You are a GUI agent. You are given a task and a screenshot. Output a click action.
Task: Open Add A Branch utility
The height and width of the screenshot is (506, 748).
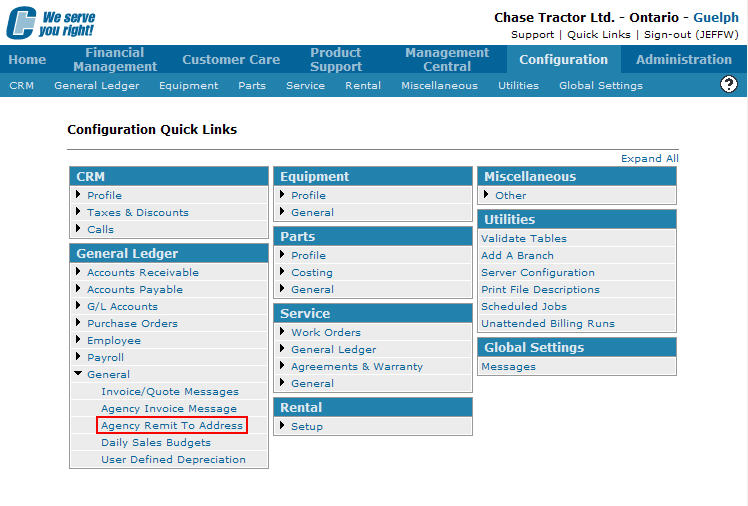click(x=517, y=256)
